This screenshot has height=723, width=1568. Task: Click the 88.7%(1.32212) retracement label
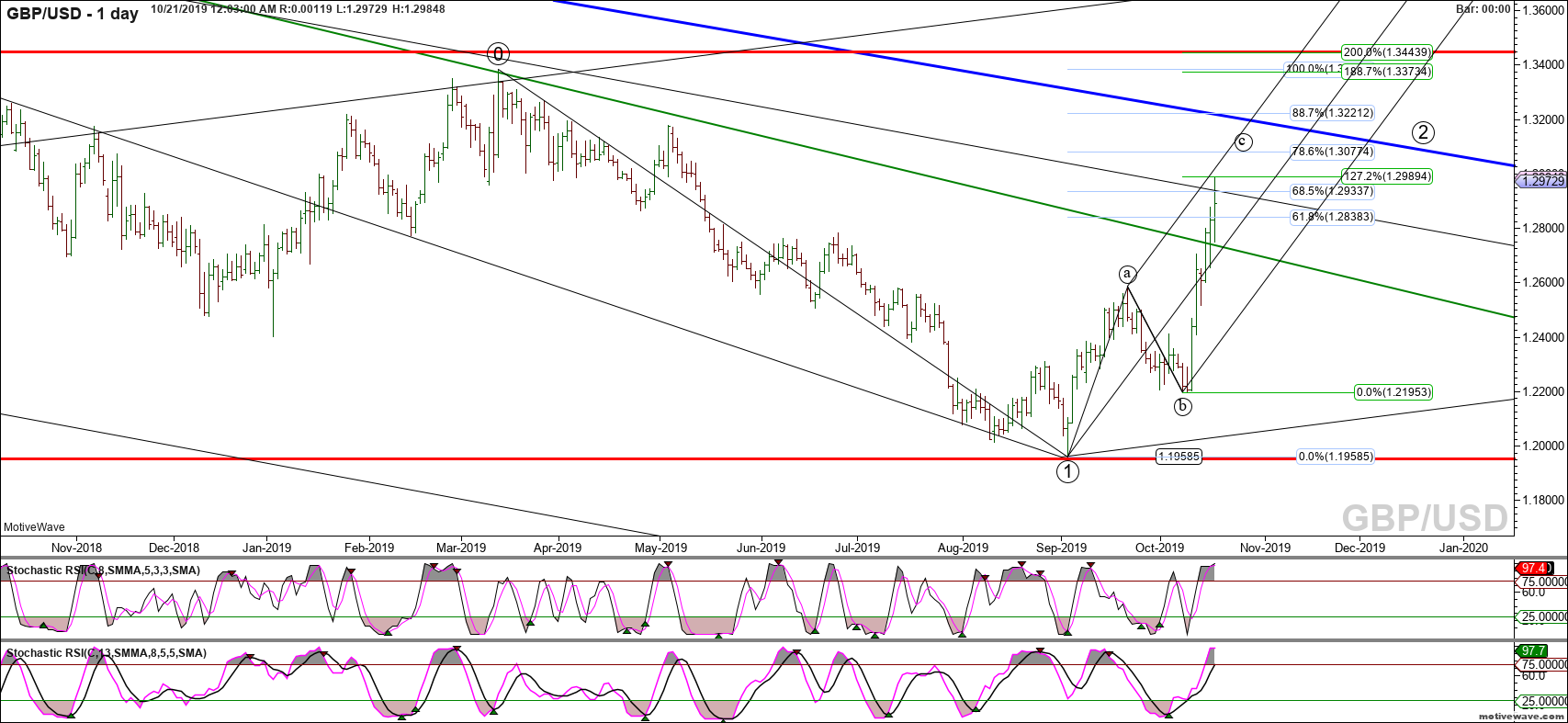[x=1332, y=113]
